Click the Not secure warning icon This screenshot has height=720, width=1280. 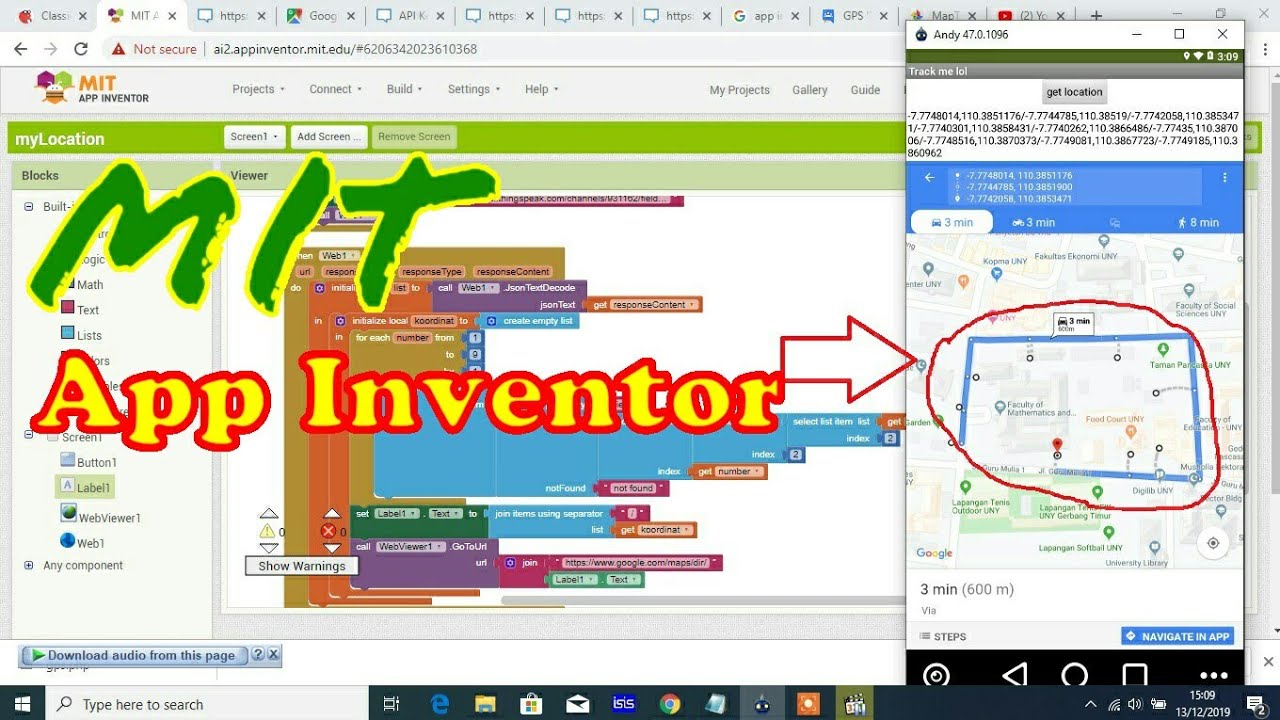[119, 49]
